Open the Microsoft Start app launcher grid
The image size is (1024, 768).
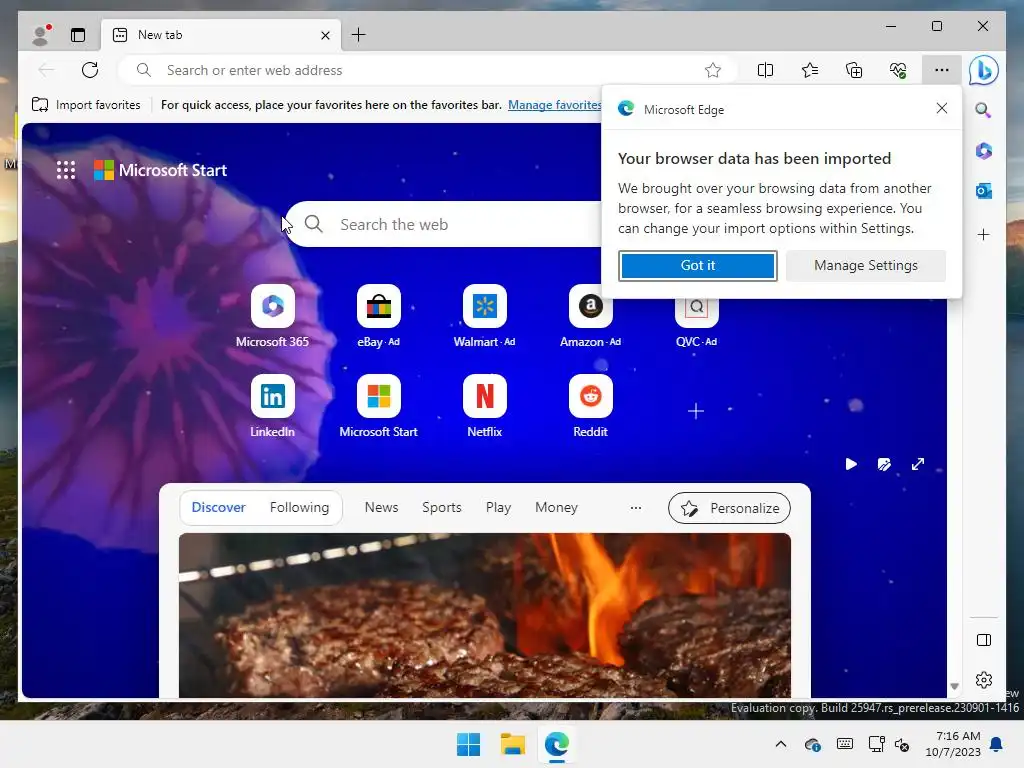coord(65,170)
